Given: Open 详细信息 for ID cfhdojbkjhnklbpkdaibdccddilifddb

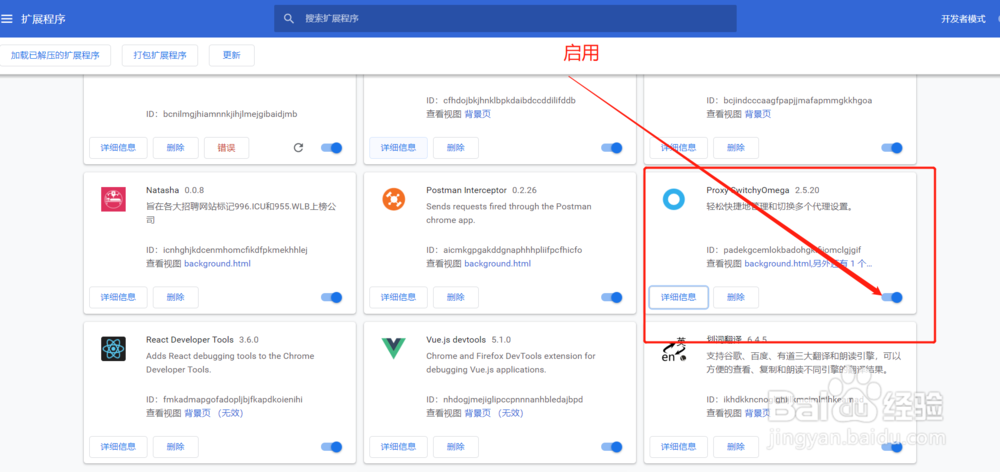Looking at the screenshot, I should click(x=399, y=148).
